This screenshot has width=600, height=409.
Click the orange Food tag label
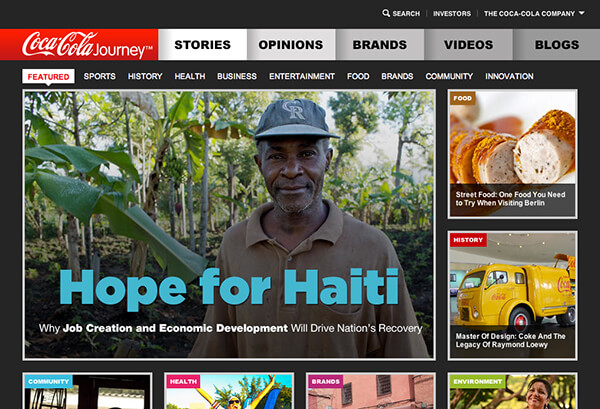(463, 98)
